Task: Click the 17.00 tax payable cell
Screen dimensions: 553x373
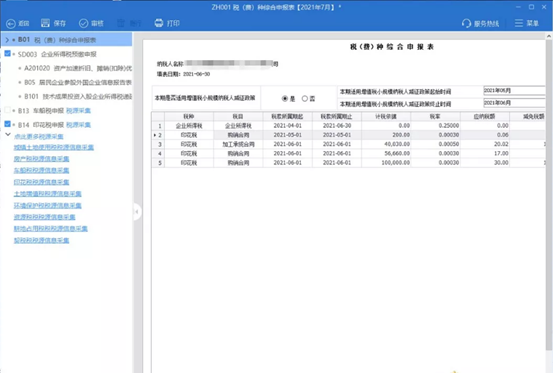Action: 485,154
